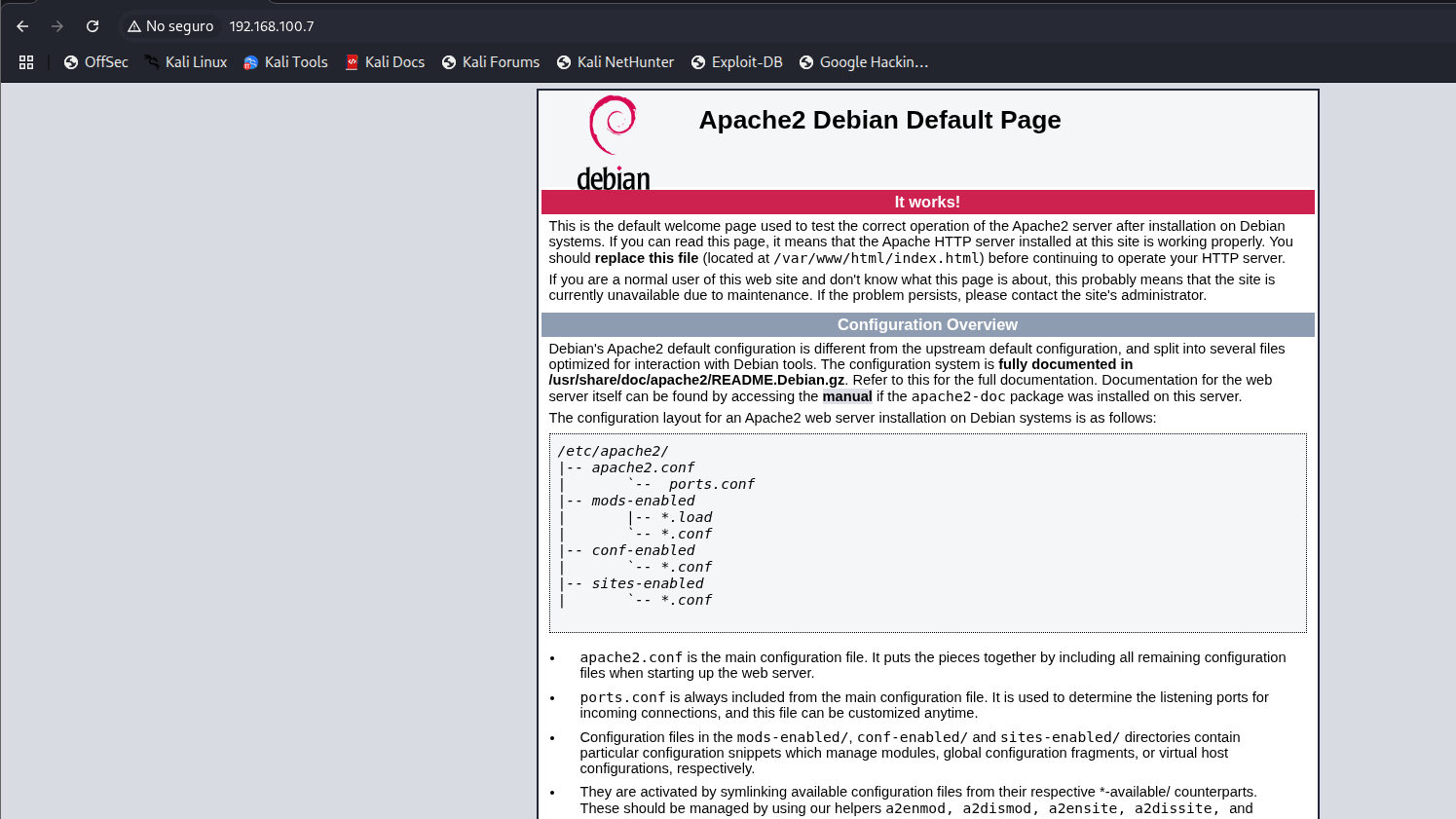This screenshot has width=1456, height=819.
Task: Click the 'No seguro' security warning indicator
Action: tap(170, 26)
